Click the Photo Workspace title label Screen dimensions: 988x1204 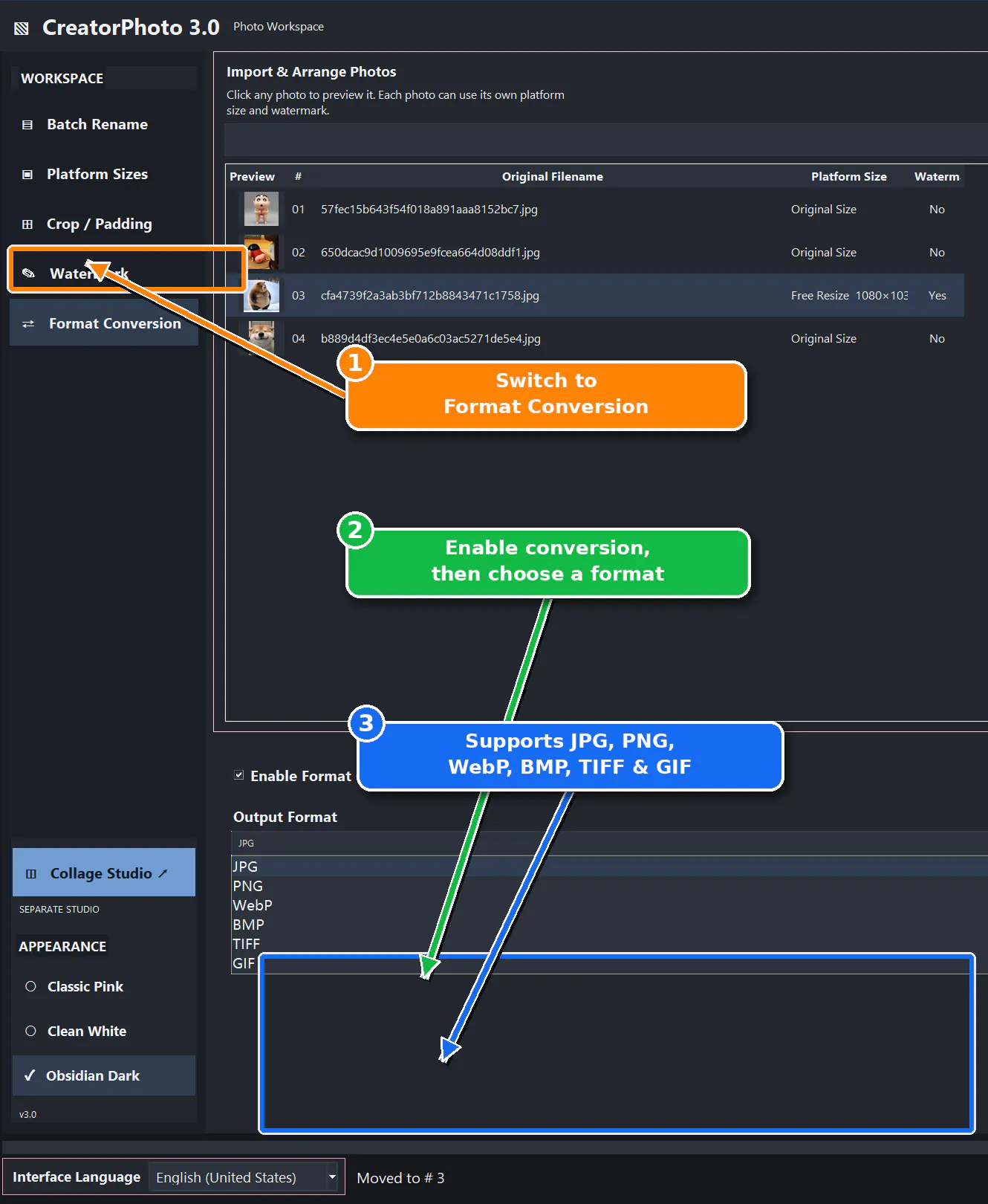(x=279, y=27)
